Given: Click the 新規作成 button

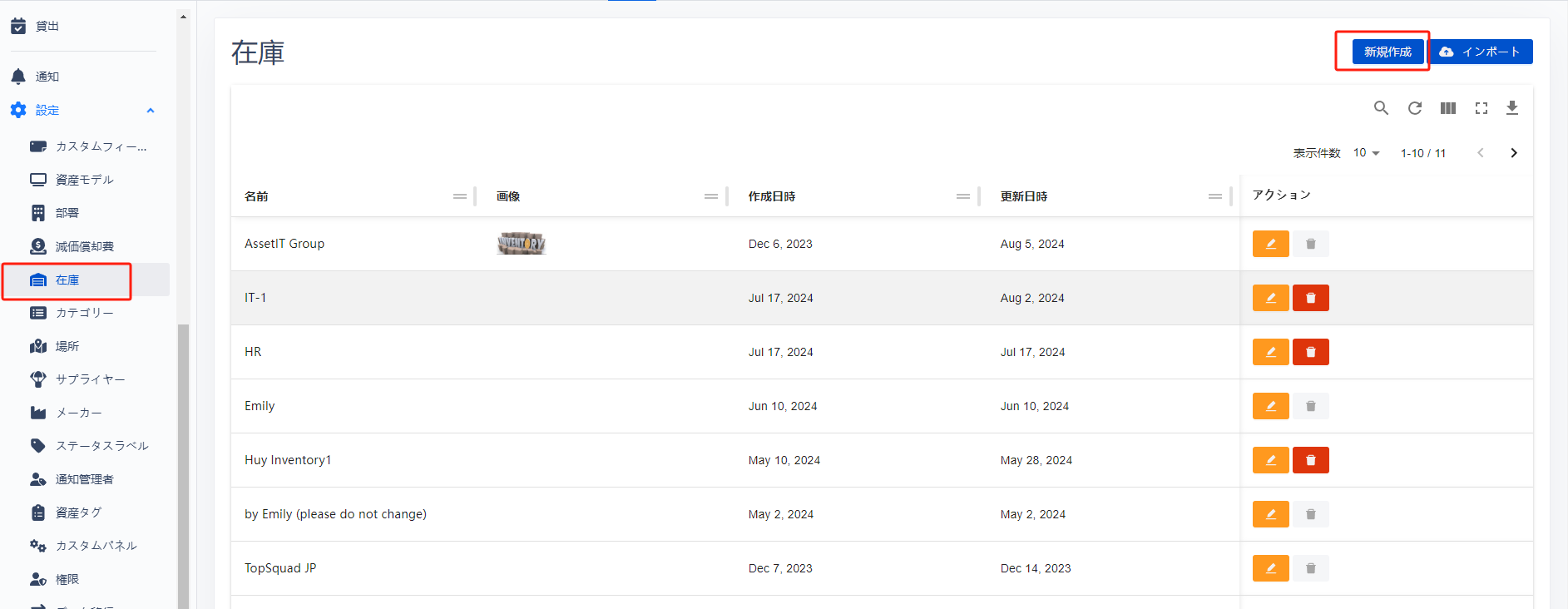Looking at the screenshot, I should click(1387, 52).
